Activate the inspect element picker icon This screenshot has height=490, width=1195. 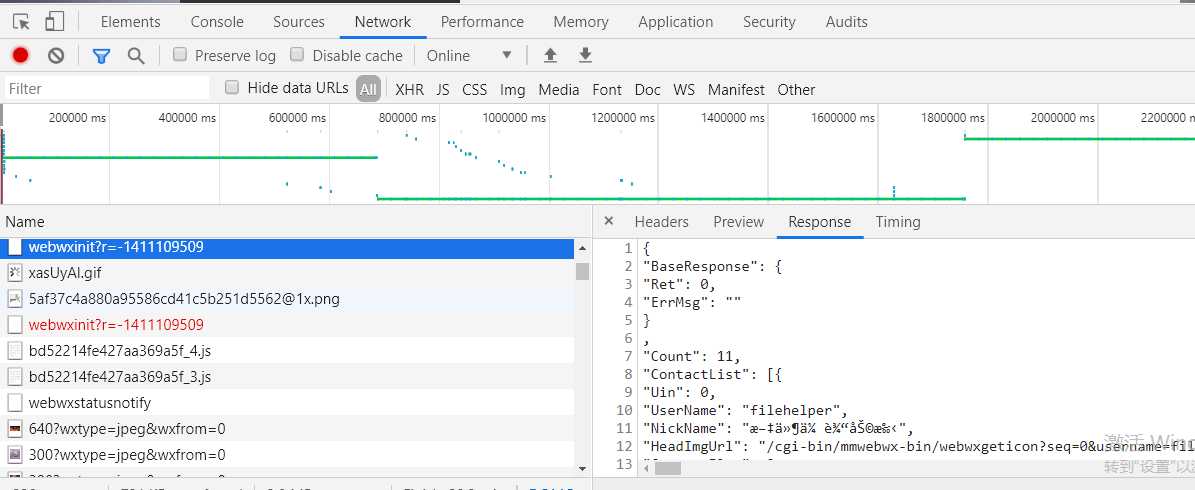pos(21,22)
